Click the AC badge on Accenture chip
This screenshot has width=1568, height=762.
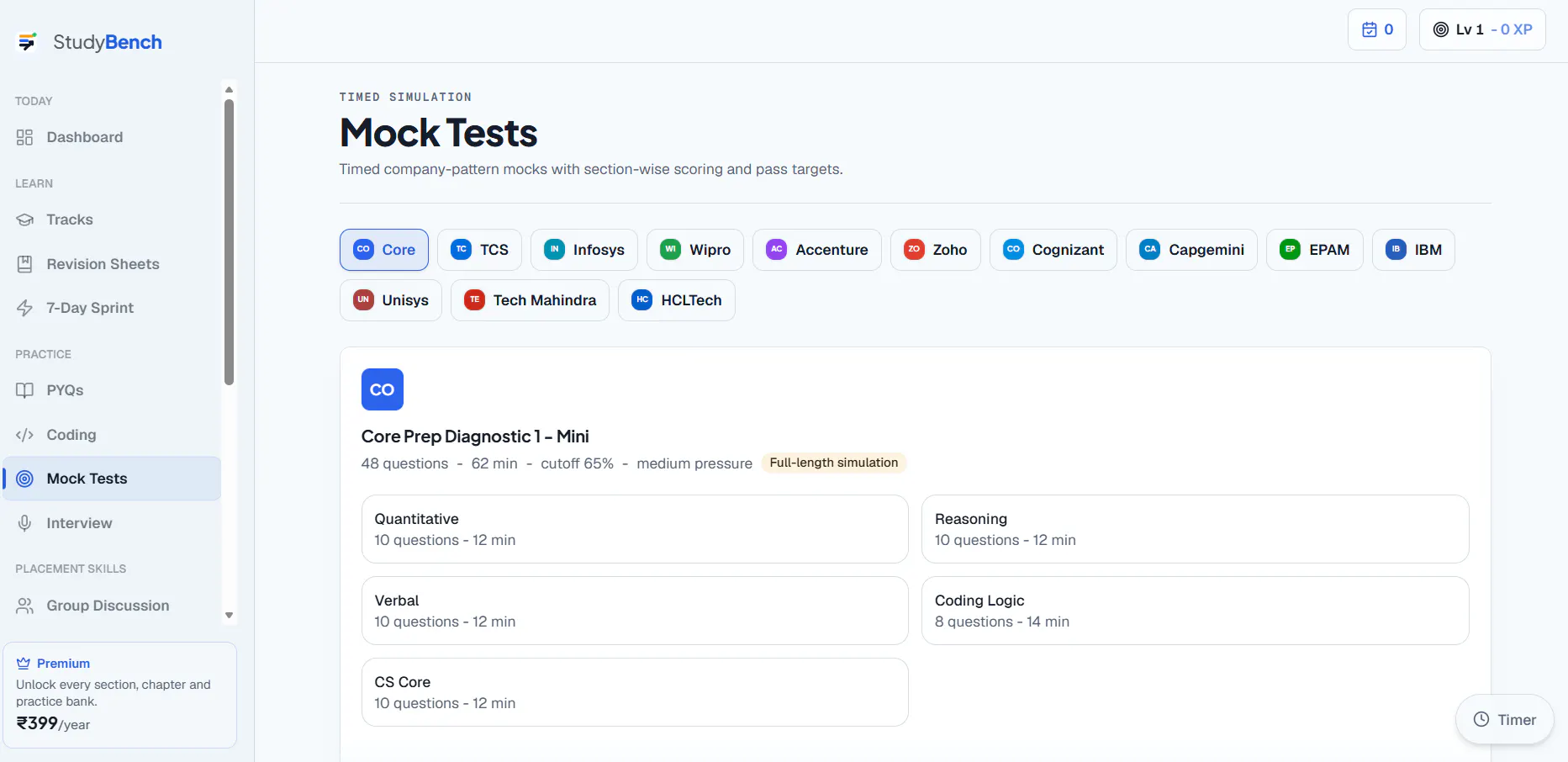point(777,249)
